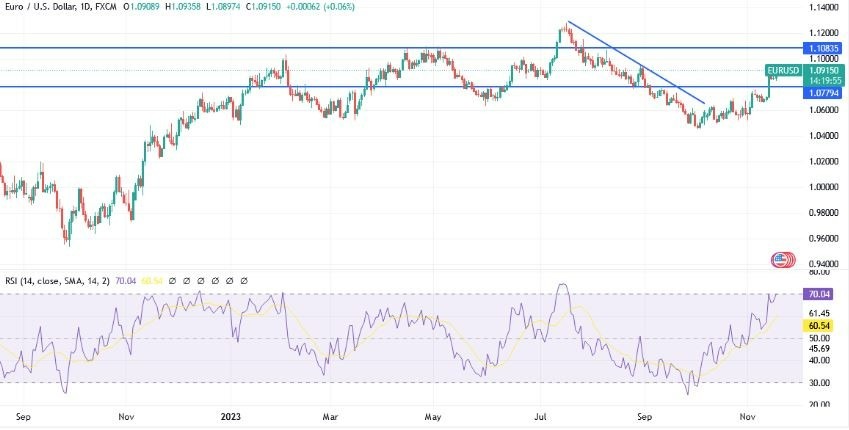849x430 pixels.
Task: Click the 20.00 RSI axis label
Action: click(819, 405)
